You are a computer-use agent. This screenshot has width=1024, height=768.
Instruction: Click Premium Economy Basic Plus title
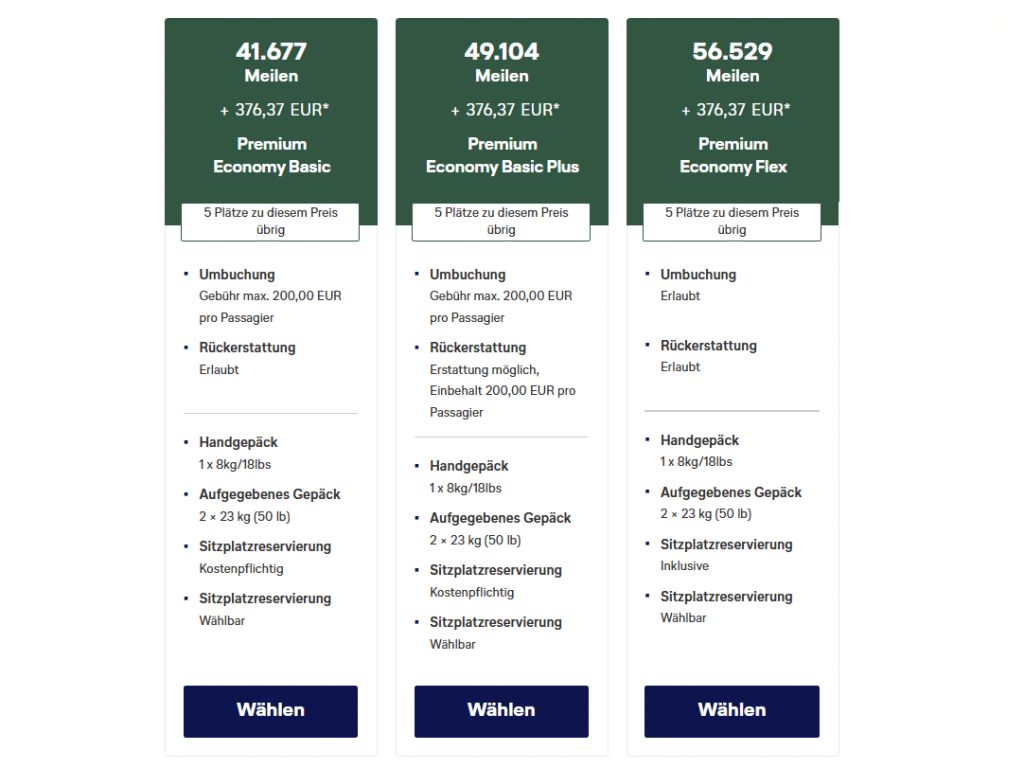tap(502, 155)
